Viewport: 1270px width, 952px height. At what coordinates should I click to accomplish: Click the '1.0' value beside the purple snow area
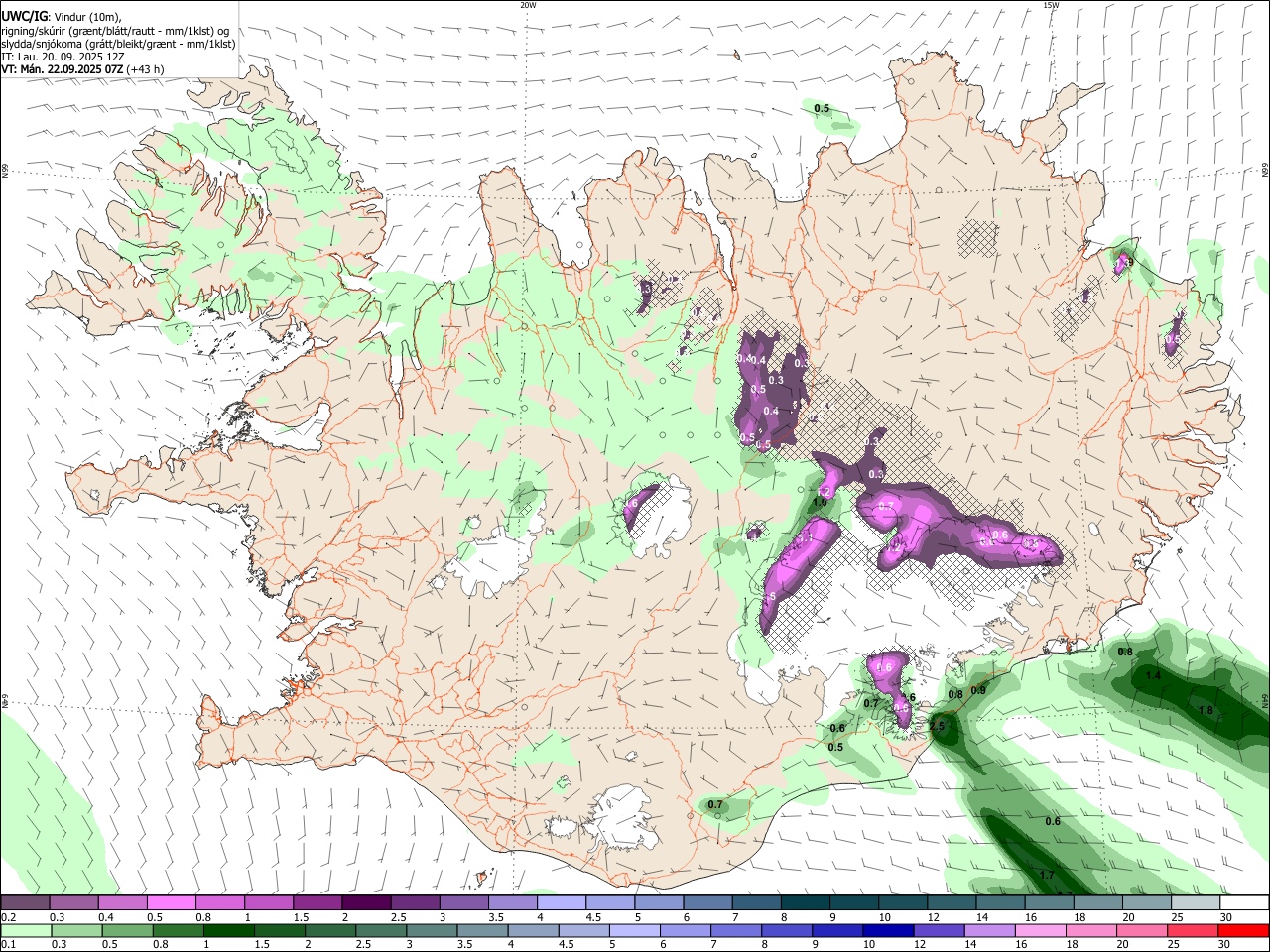[820, 503]
